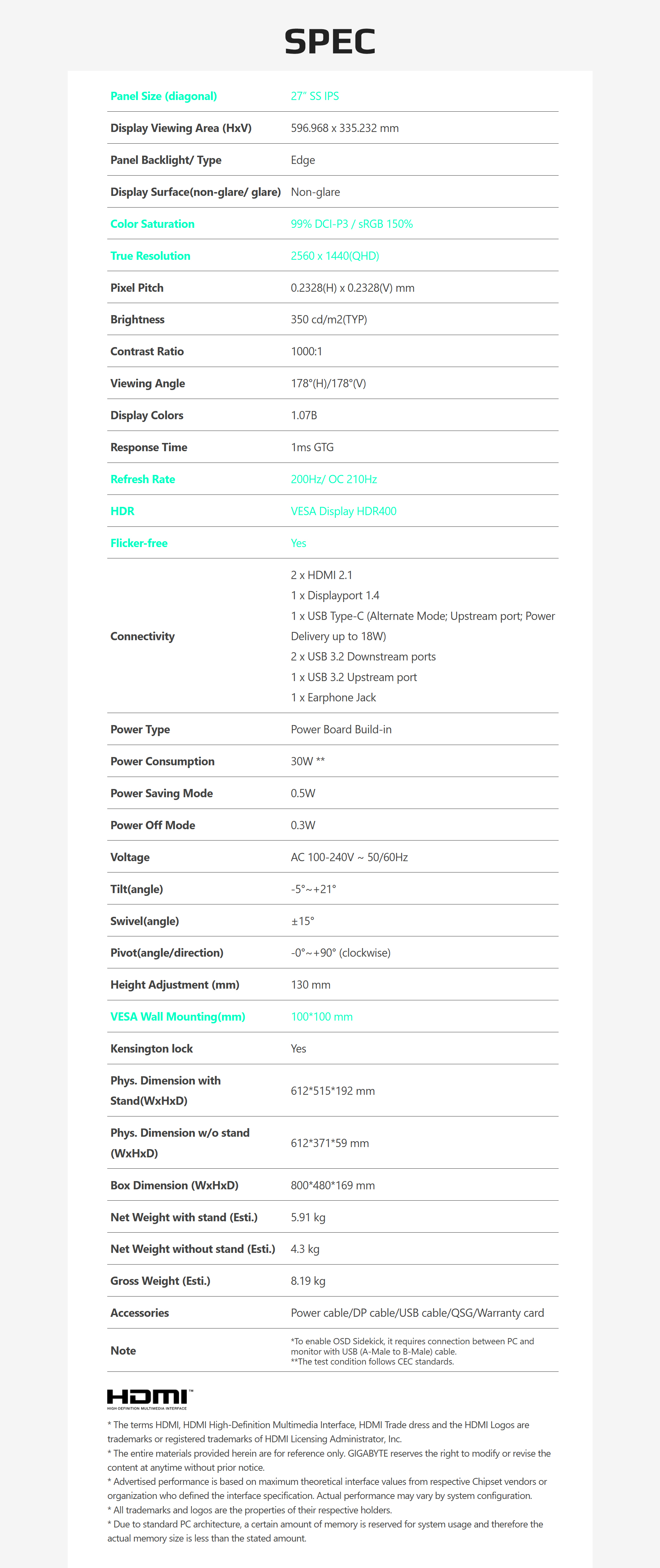Click the Flicker-free label
This screenshot has width=660, height=1568.
[x=139, y=543]
